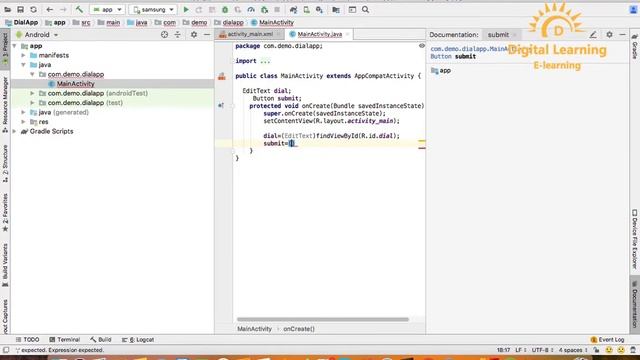Screen dimensions: 640x360
Task: Switch to activity_main.xml tab
Action: (x=250, y=34)
